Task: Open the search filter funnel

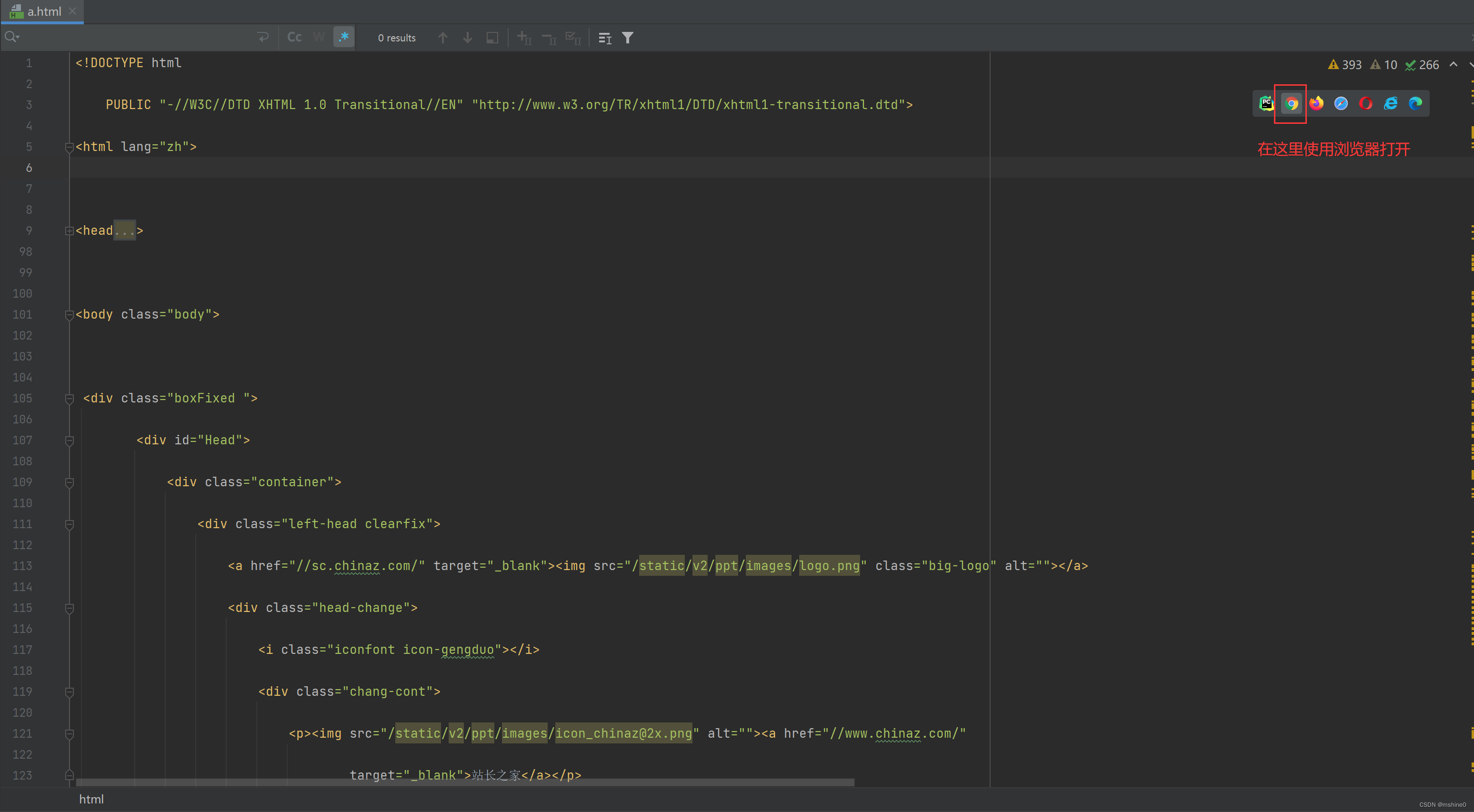Action: (x=628, y=38)
